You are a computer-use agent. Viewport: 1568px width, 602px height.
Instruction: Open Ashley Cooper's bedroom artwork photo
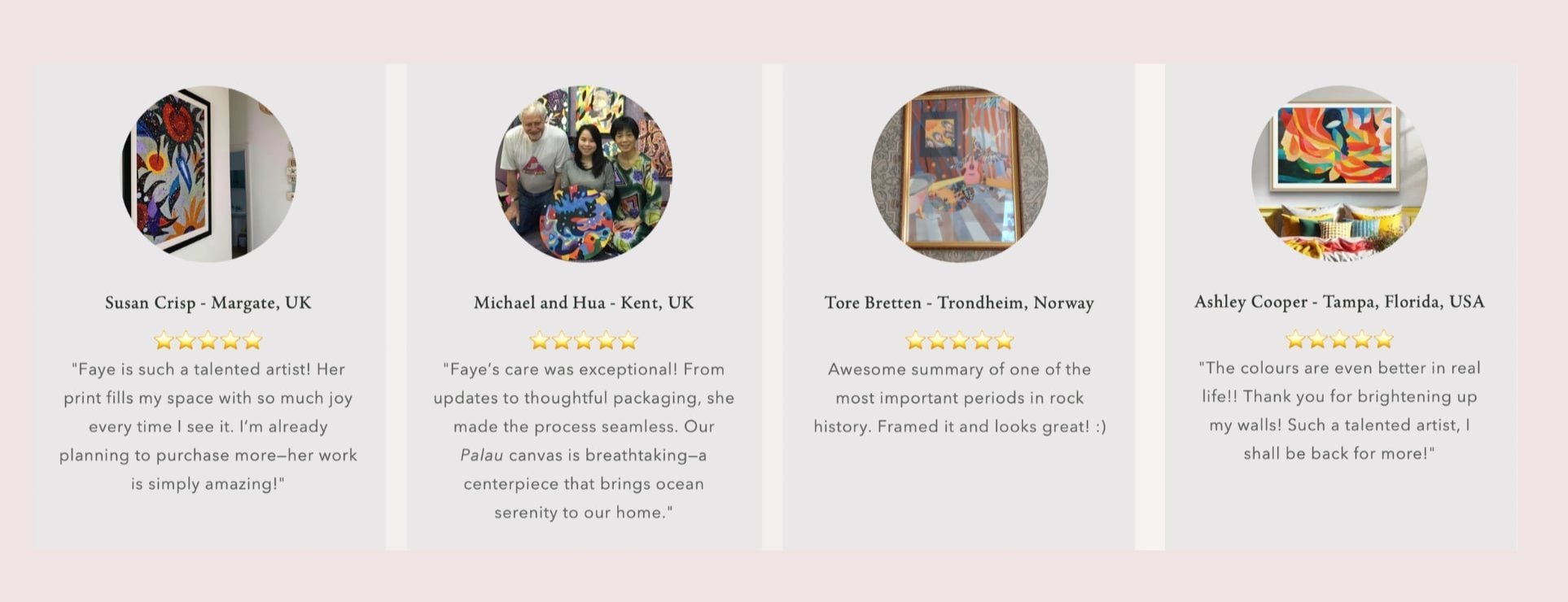1339,173
